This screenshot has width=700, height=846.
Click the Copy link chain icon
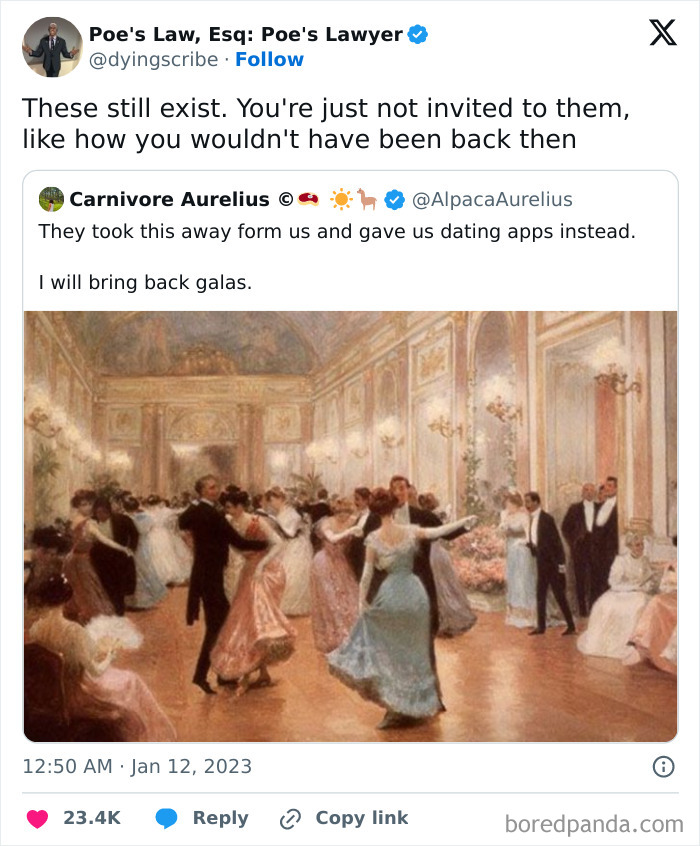click(x=289, y=818)
